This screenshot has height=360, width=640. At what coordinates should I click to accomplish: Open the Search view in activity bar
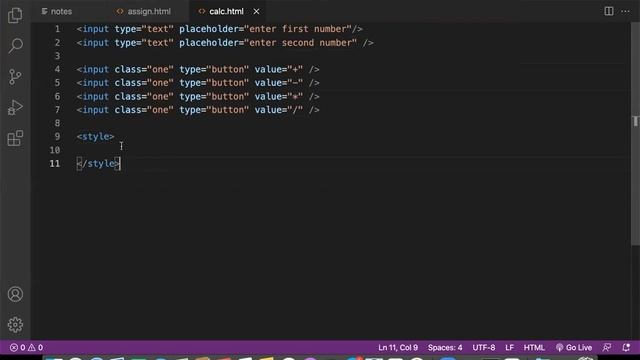coord(15,46)
